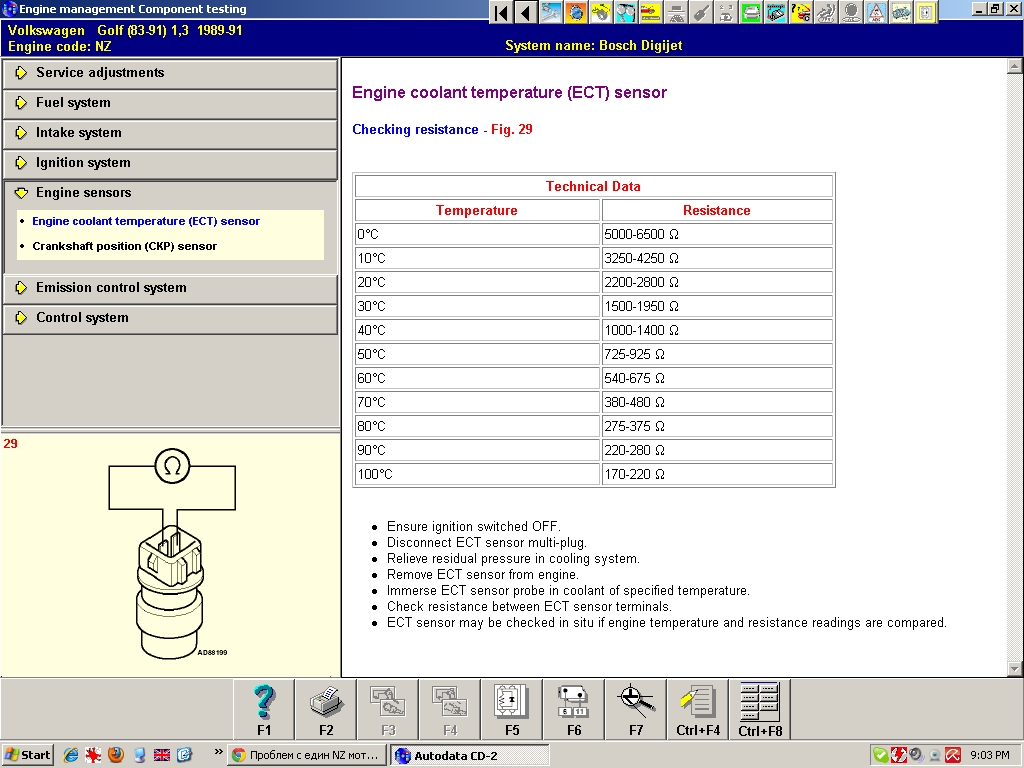The width and height of the screenshot is (1024, 768).
Task: Open the F5 wiring diagram icon
Action: point(512,709)
